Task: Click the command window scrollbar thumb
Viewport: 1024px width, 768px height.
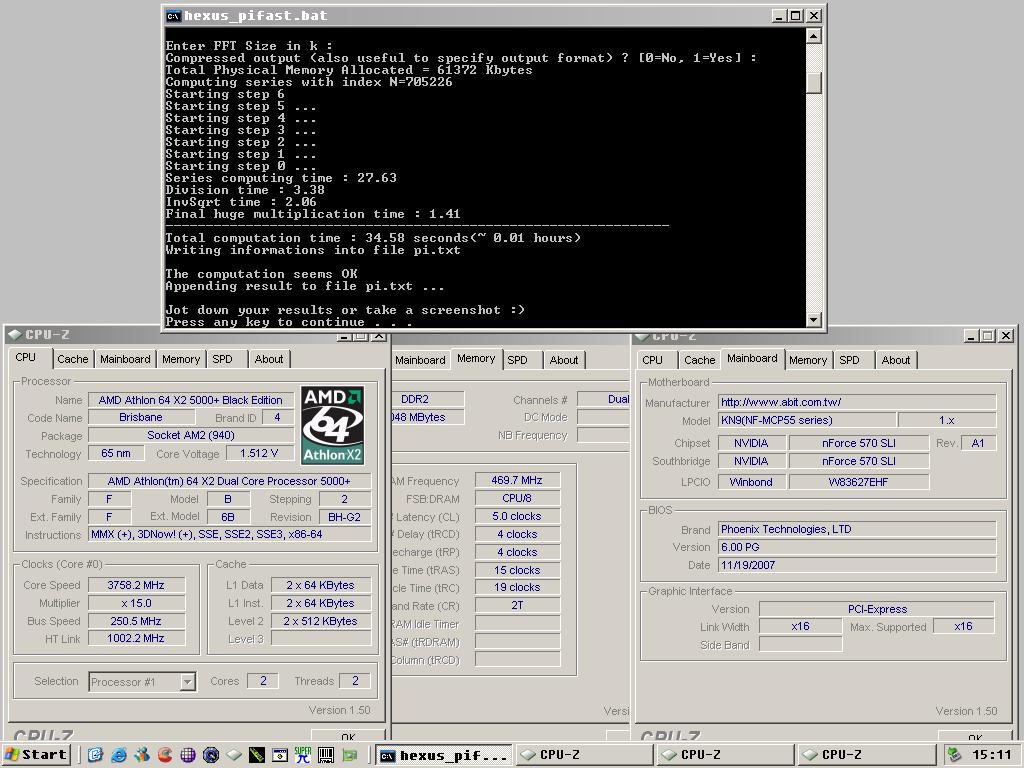Action: 814,83
